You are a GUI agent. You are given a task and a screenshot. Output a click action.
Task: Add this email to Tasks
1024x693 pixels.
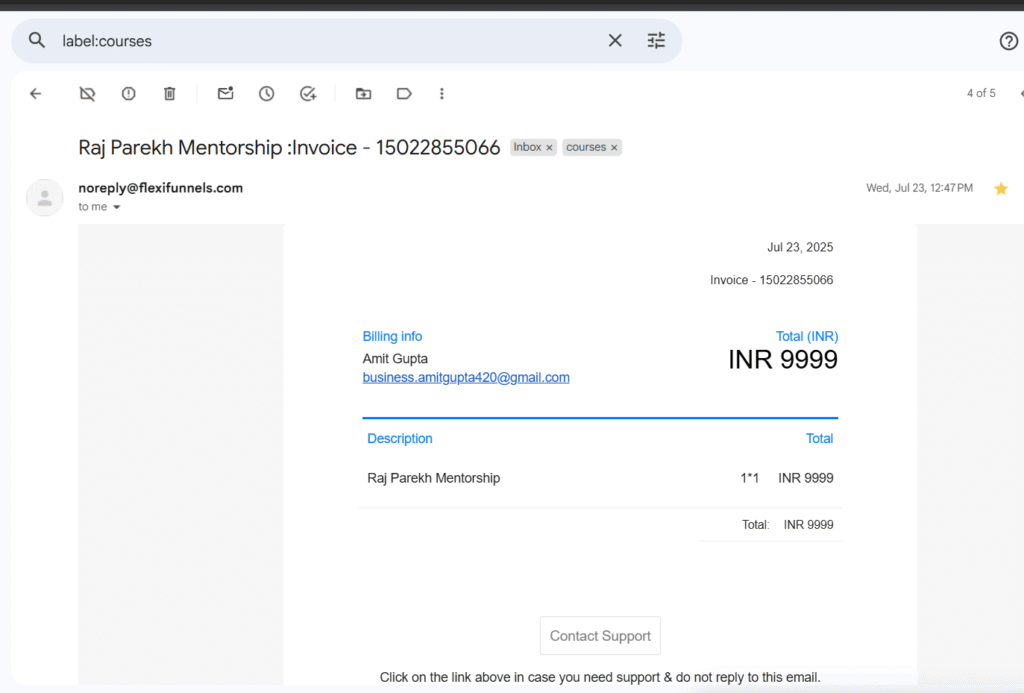click(x=308, y=94)
